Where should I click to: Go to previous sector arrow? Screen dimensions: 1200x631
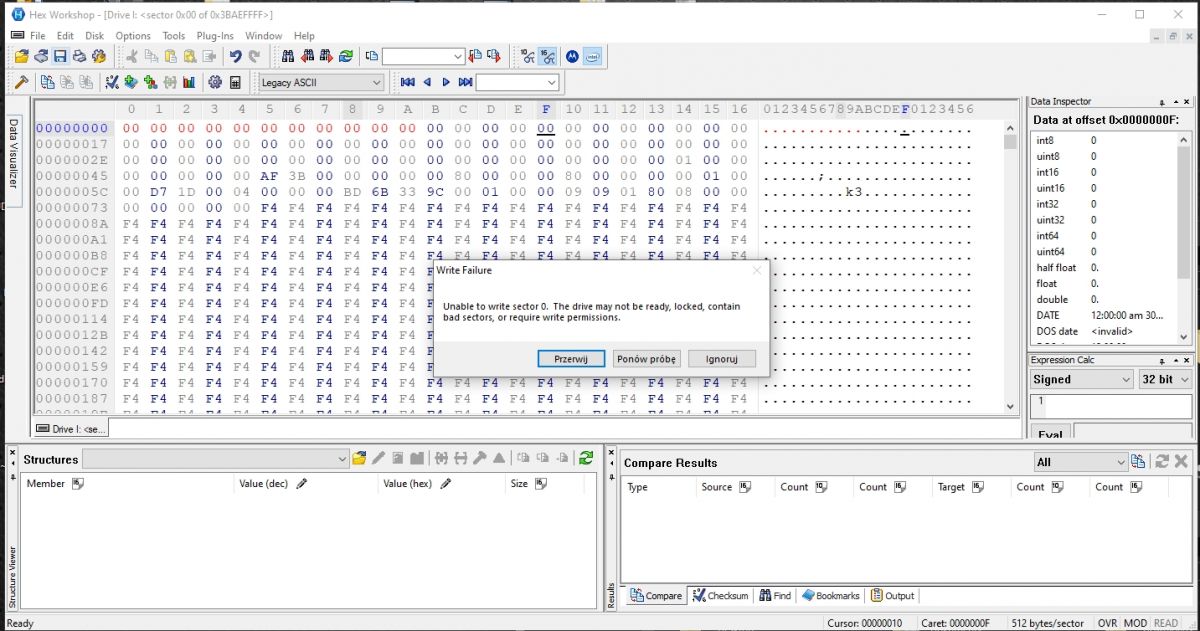[427, 82]
